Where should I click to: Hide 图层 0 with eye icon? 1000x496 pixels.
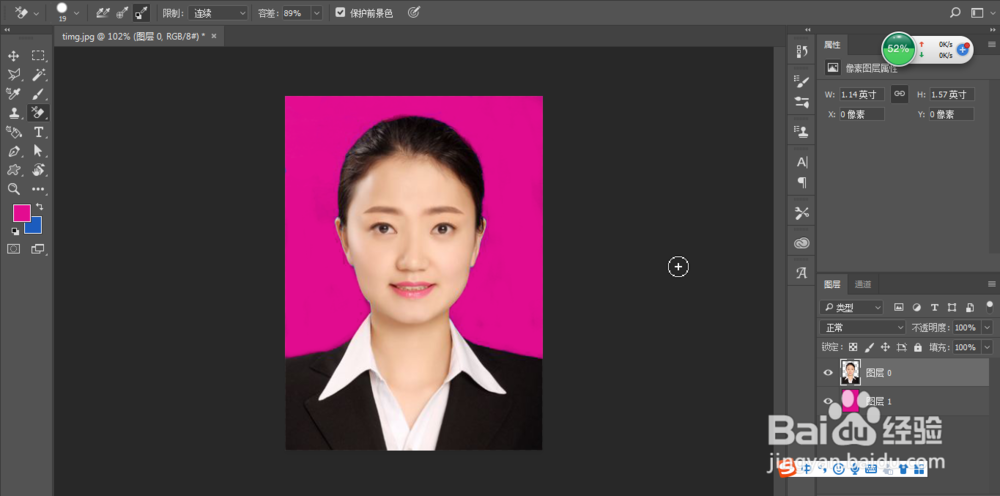click(828, 372)
